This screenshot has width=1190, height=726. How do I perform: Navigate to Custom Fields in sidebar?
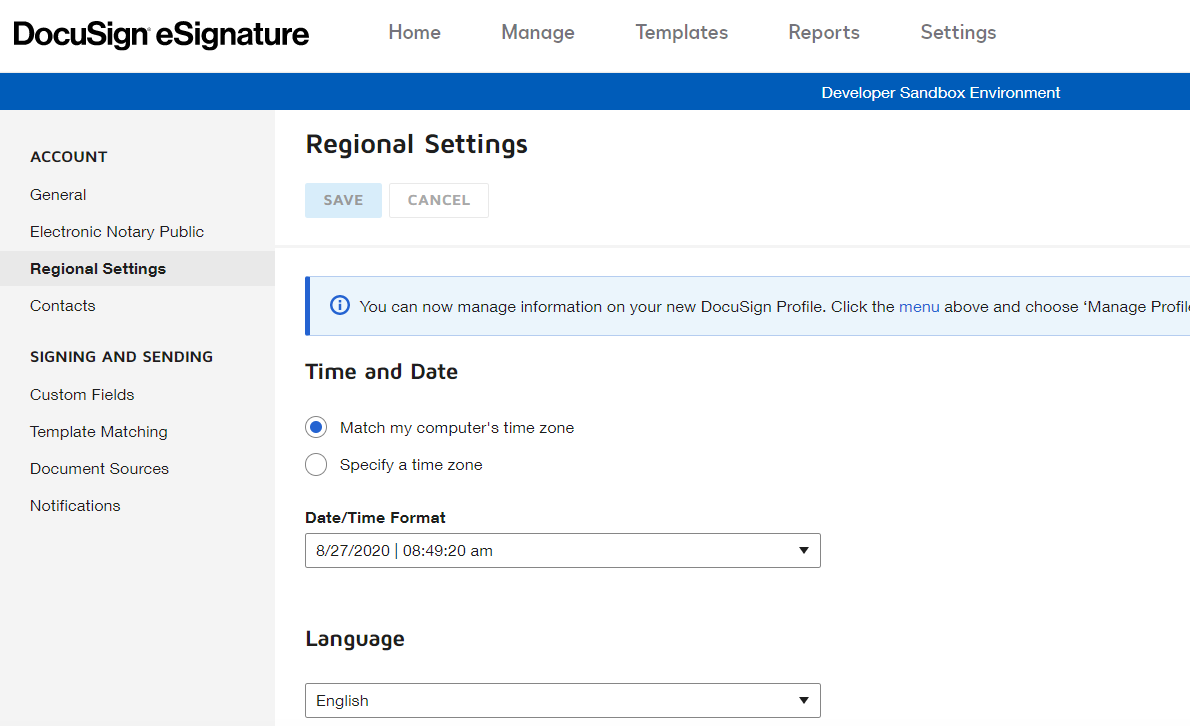[x=82, y=395]
